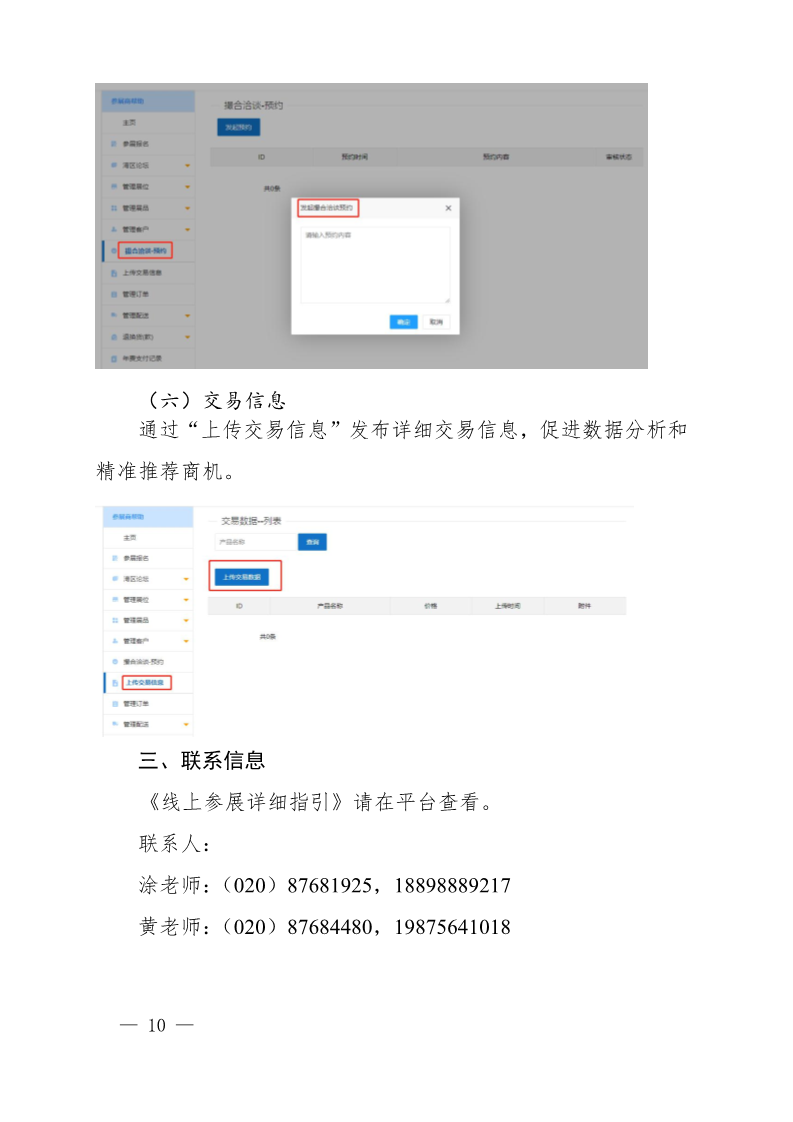Click 审核状态 column header
Viewport: 793px width, 1122px height.
(x=618, y=157)
